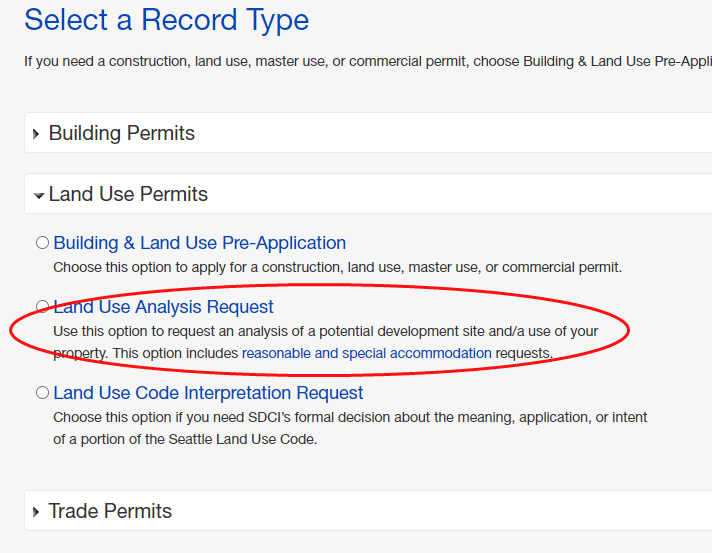
Task: Click the Code Interpretation description about SDCI's decision
Action: click(x=350, y=417)
